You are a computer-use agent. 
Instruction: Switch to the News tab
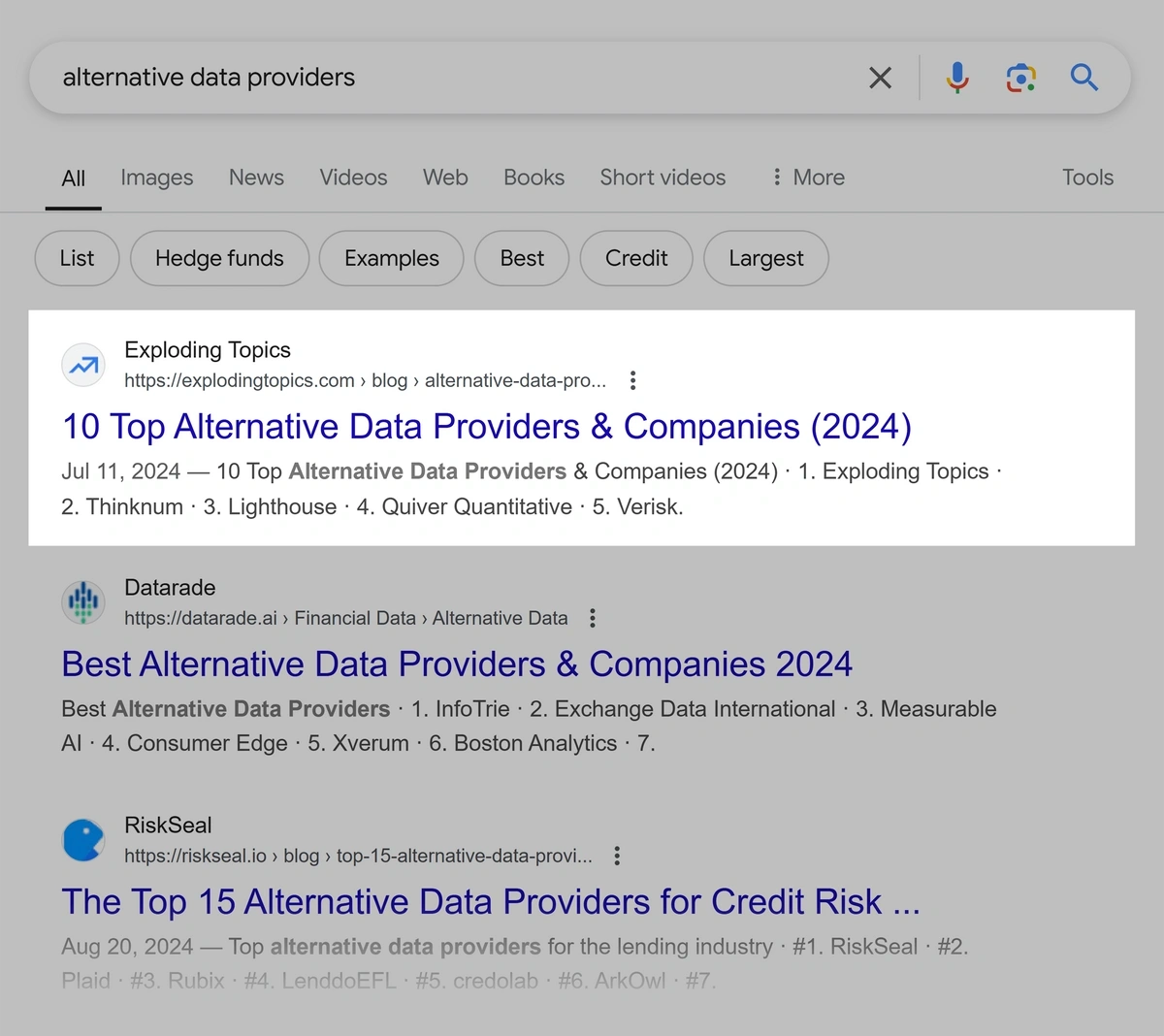click(x=256, y=178)
